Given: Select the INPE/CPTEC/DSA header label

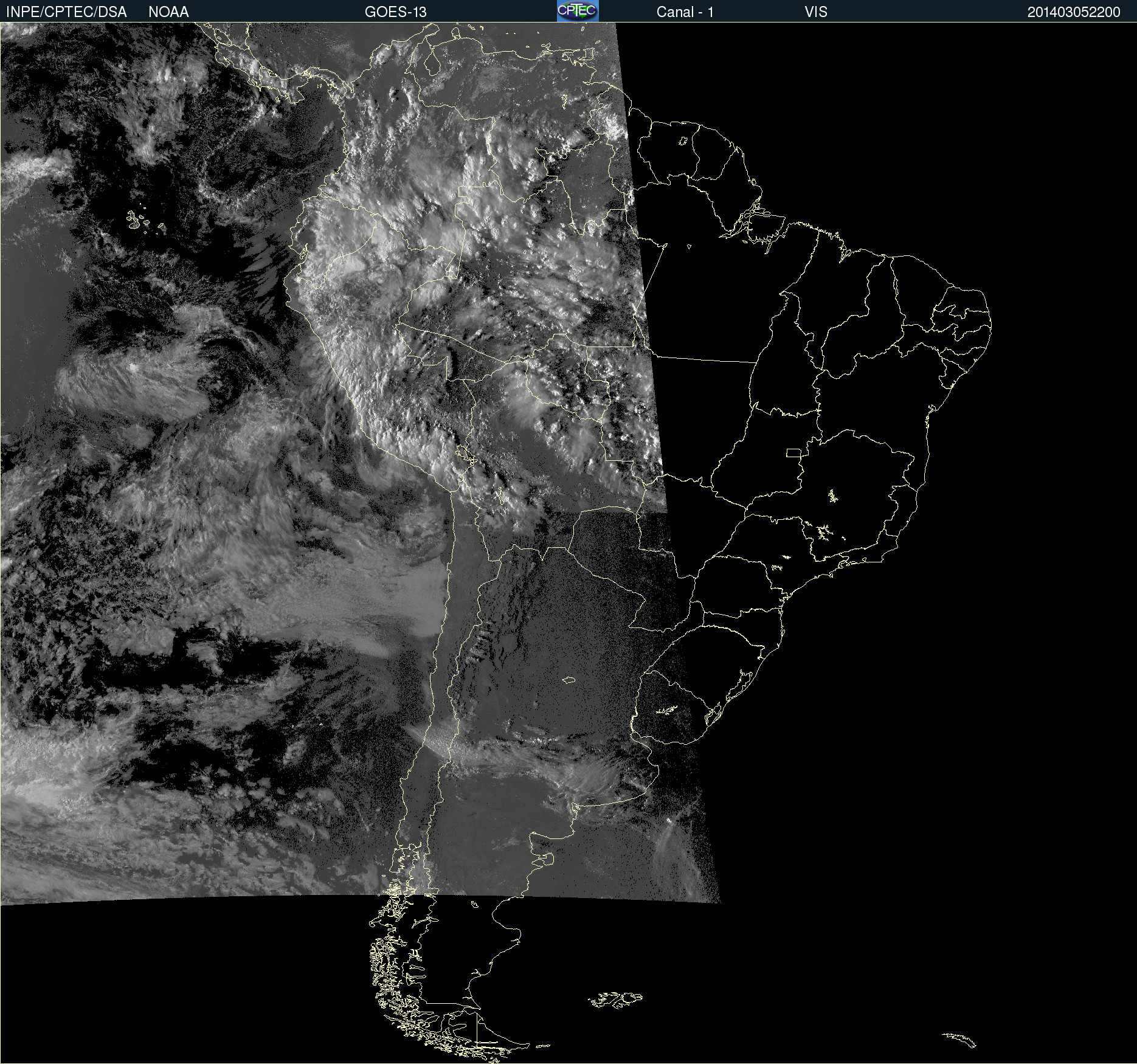Looking at the screenshot, I should (66, 12).
